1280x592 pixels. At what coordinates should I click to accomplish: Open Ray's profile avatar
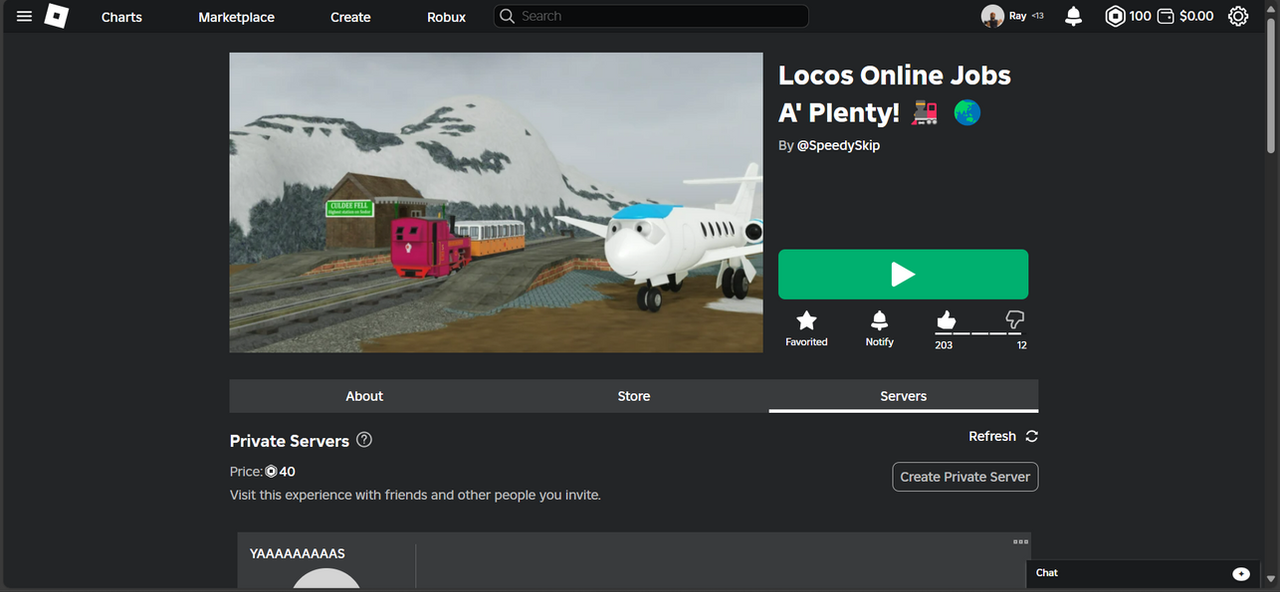coord(992,16)
